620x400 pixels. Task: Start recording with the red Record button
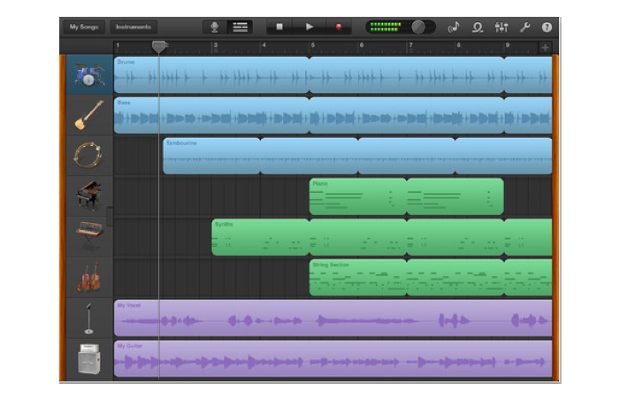click(338, 27)
